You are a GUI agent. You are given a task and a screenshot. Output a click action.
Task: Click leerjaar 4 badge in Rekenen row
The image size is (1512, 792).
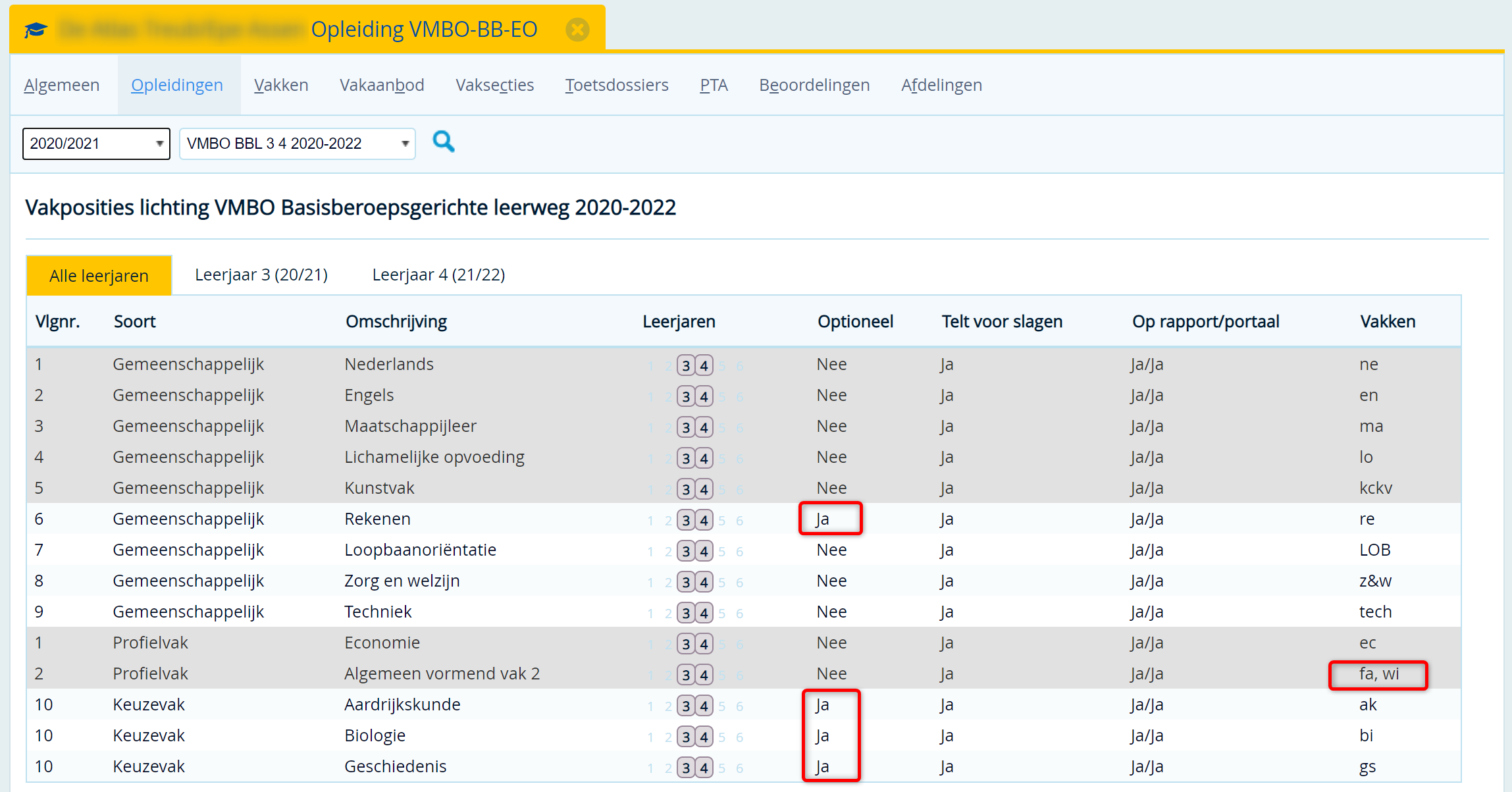704,520
